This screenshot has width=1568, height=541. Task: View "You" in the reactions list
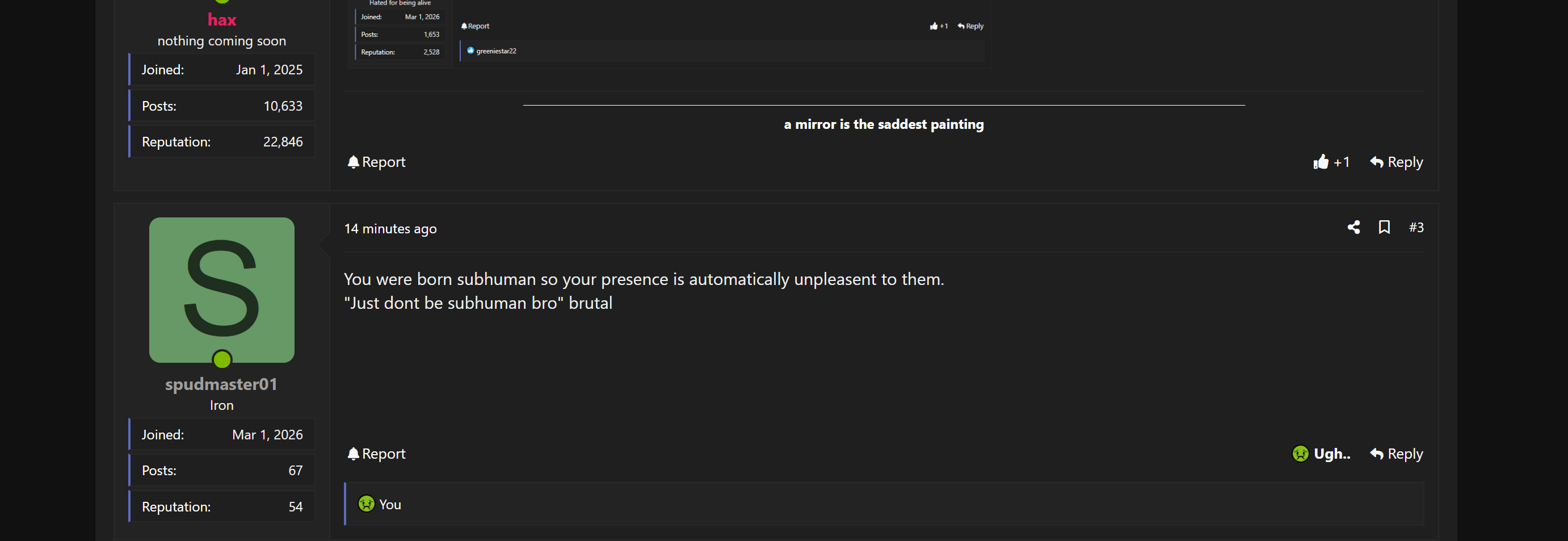390,505
